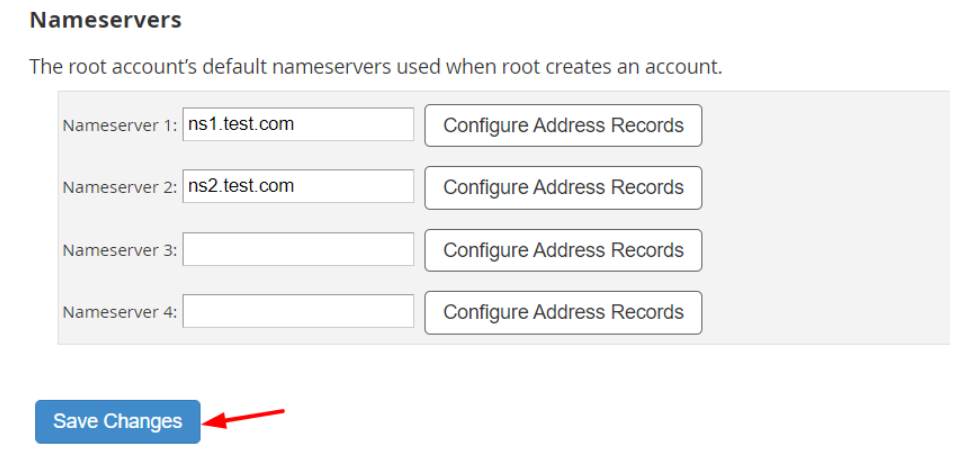
Task: Select Configure Address Records for Nameserver 4
Action: [563, 312]
